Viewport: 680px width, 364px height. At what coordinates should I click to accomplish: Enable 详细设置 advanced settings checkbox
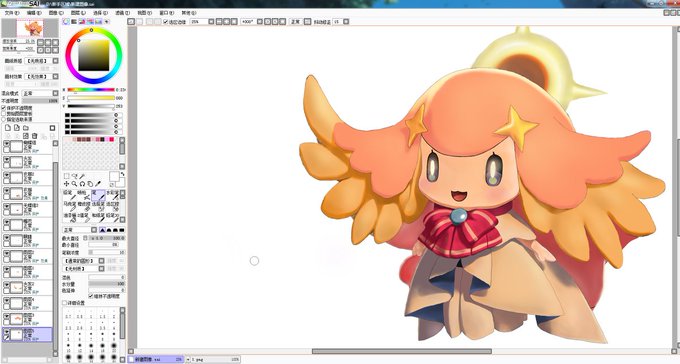click(64, 303)
